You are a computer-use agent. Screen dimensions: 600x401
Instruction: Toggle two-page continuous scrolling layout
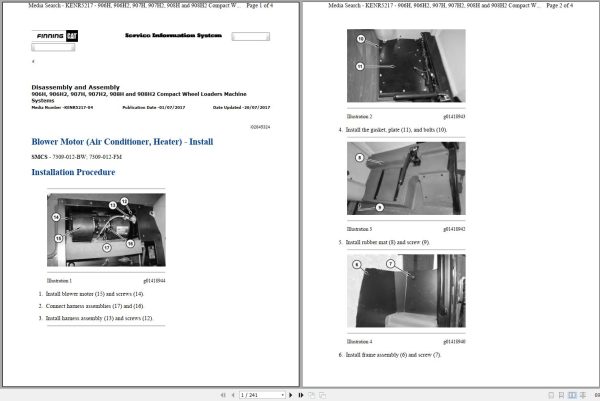click(x=583, y=395)
